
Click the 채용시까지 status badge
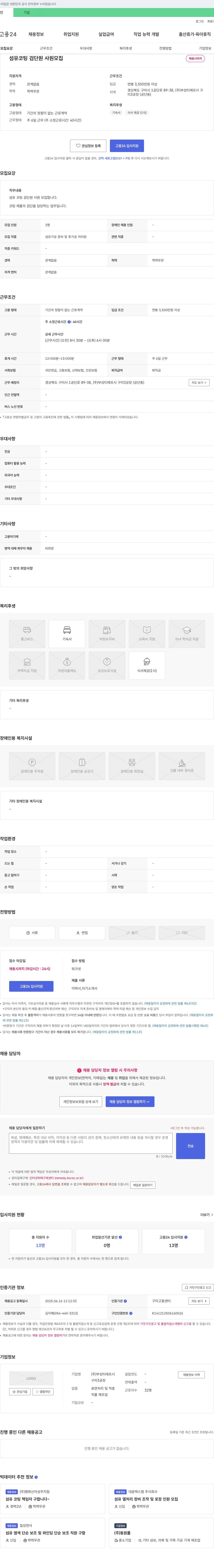click(x=195, y=59)
